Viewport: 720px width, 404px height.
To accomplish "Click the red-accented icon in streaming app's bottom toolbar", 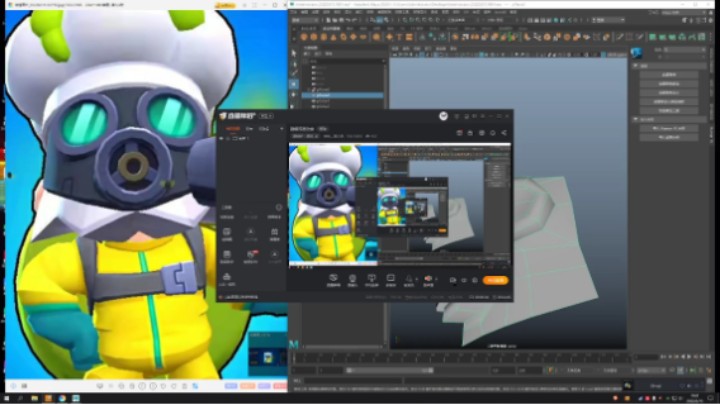I will 428,280.
